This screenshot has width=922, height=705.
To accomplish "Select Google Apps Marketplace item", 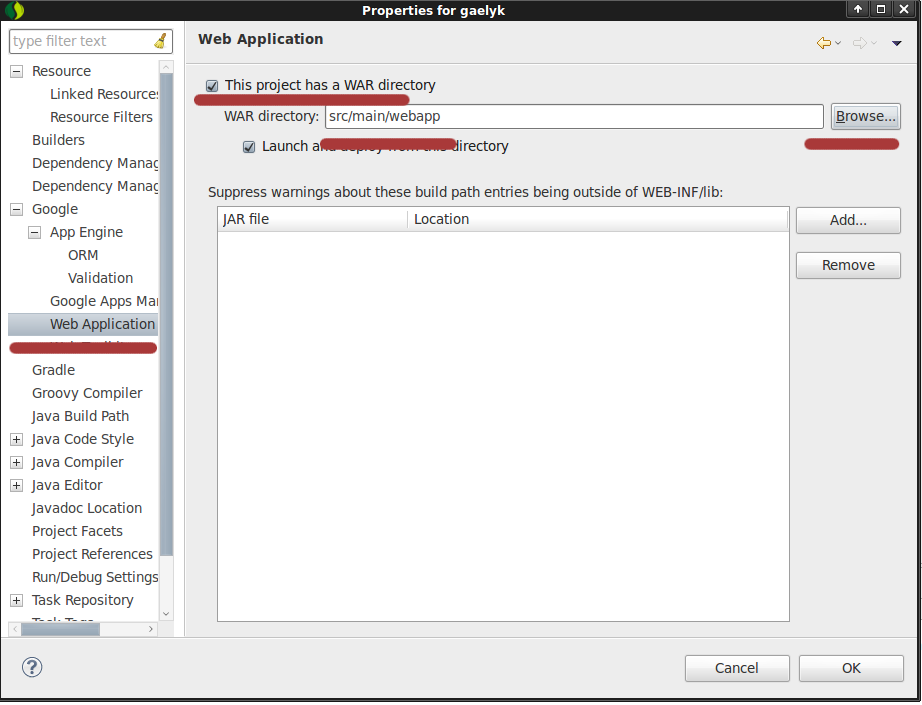I will pyautogui.click(x=104, y=301).
